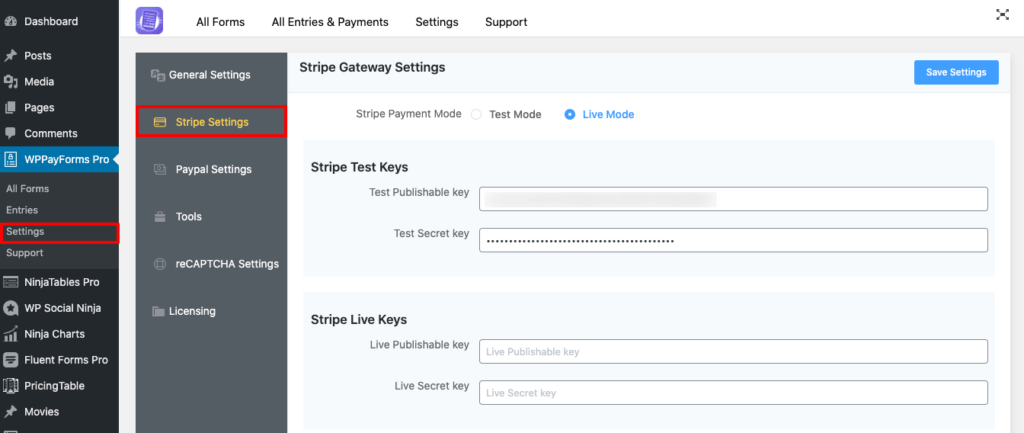The image size is (1024, 433).
Task: Click the fullscreen expand icon
Action: pyautogui.click(x=1001, y=15)
